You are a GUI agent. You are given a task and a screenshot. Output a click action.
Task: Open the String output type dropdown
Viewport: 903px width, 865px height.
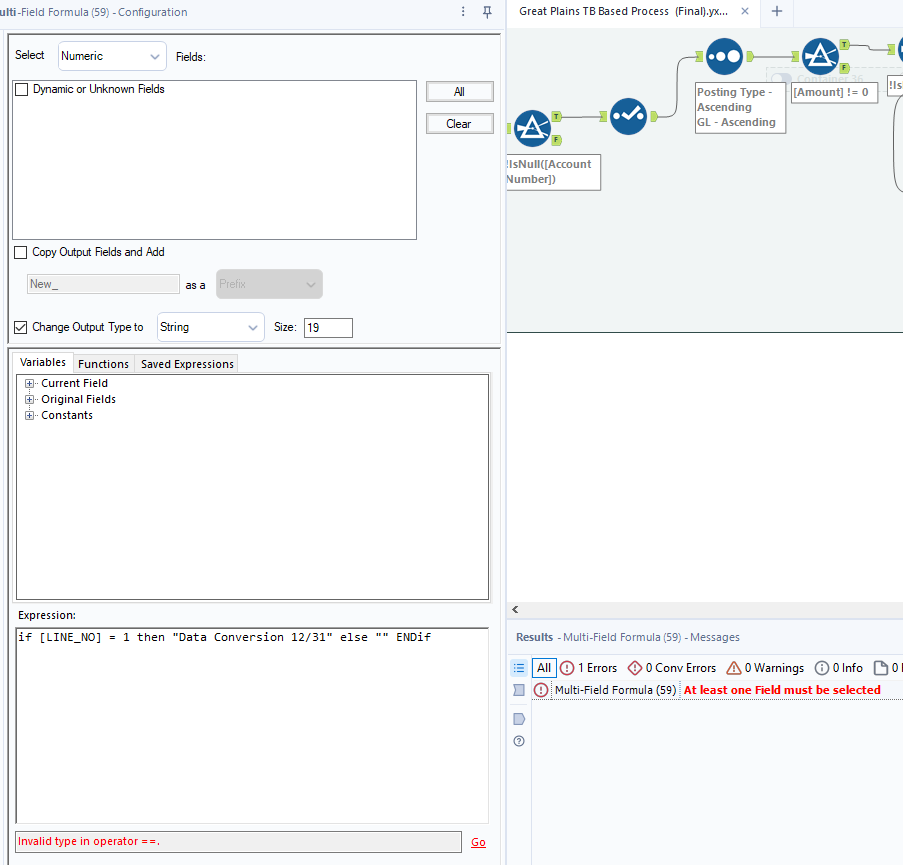click(x=210, y=327)
